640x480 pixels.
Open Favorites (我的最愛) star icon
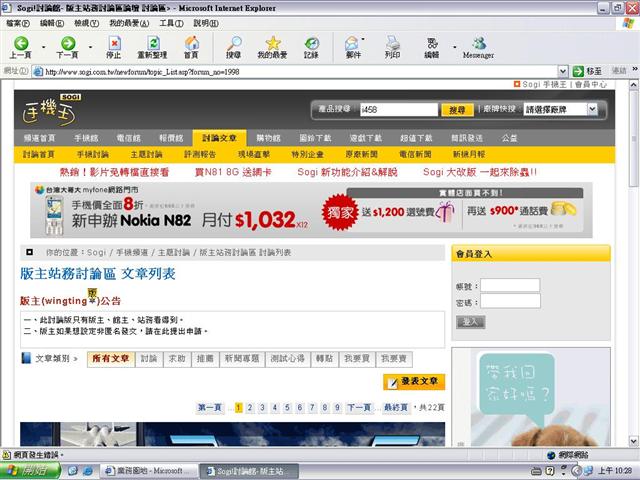[x=273, y=43]
